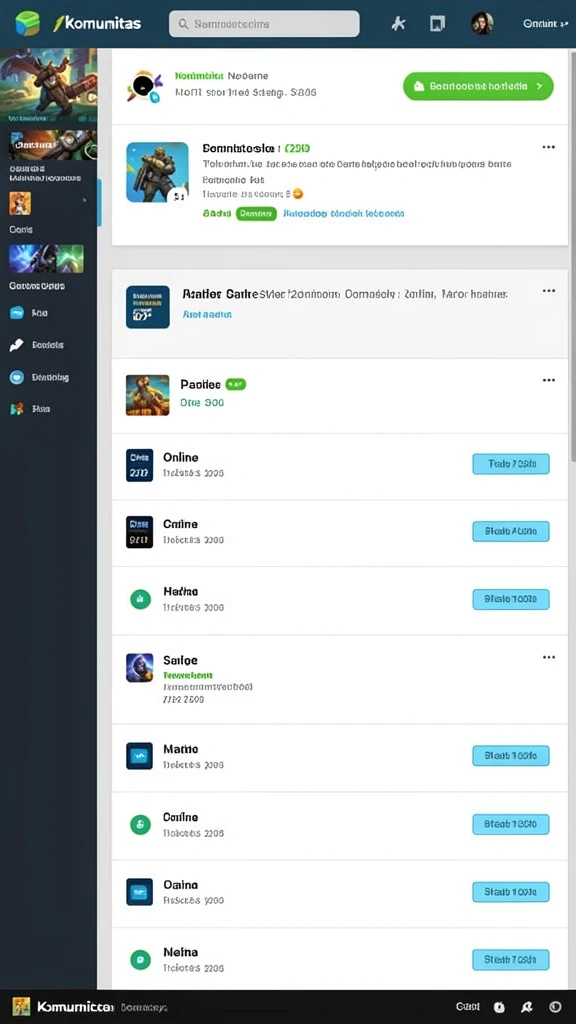Viewport: 576px width, 1024px height.
Task: Click the dark blue icon beside Oaina
Action: click(x=140, y=891)
